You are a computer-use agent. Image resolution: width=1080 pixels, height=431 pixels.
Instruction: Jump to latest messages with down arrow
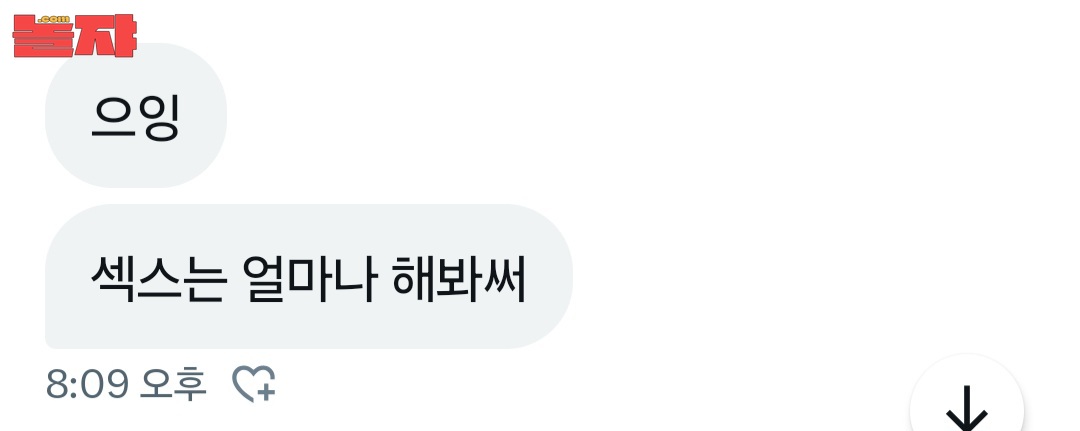tap(966, 409)
